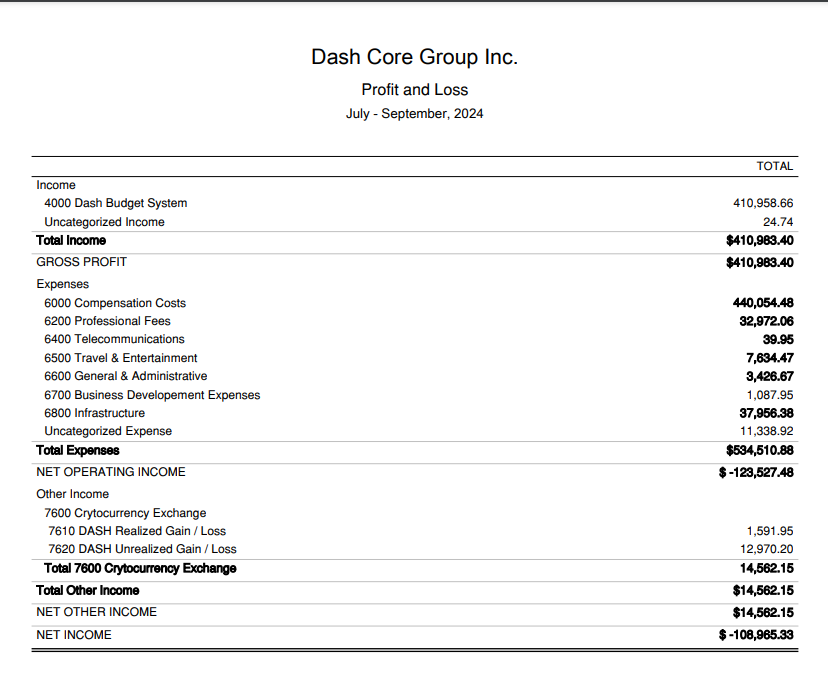Click the 1,087.95 amount
This screenshot has width=828, height=673.
tap(770, 395)
